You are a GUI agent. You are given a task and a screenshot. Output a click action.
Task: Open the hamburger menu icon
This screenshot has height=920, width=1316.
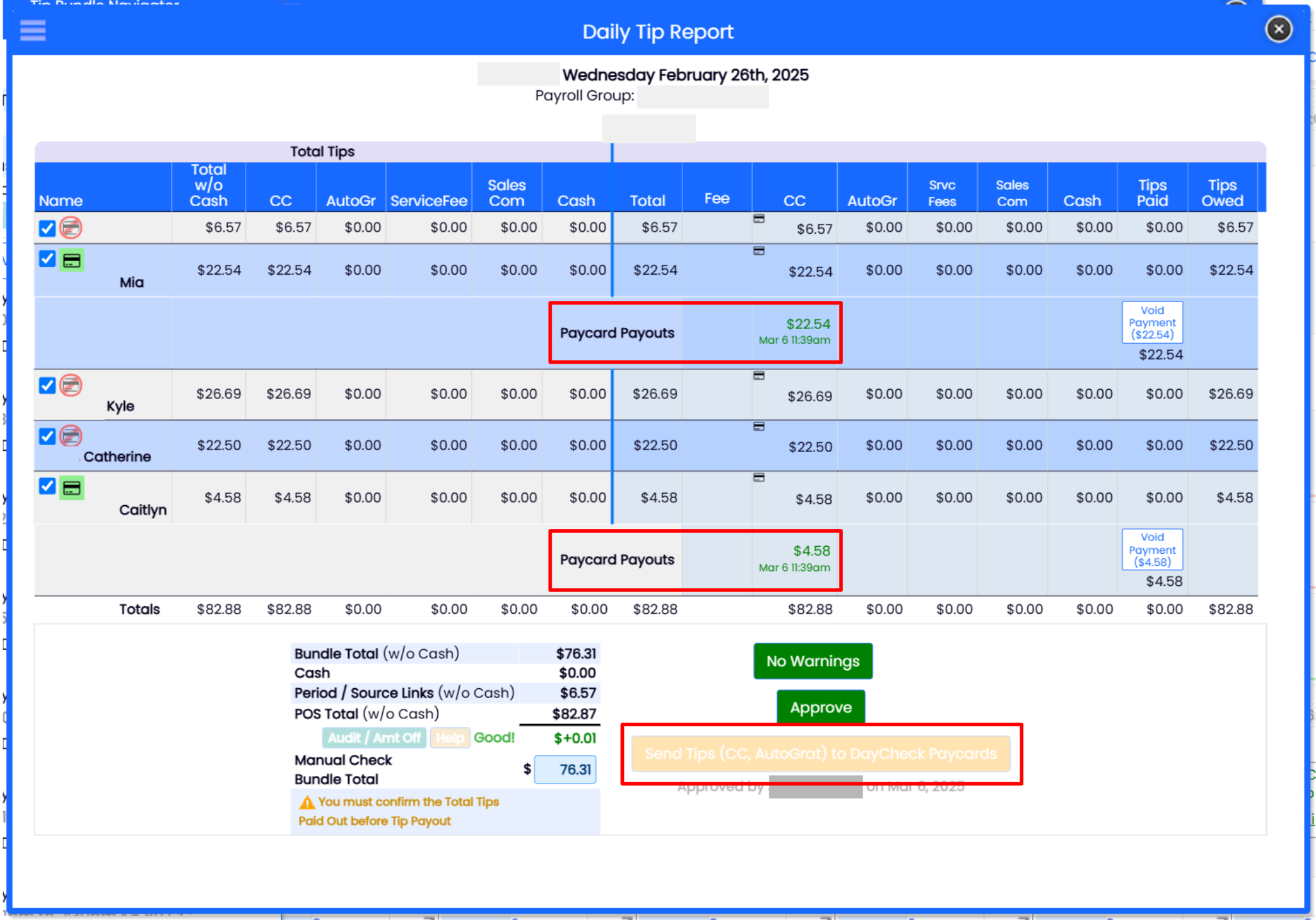pos(33,30)
